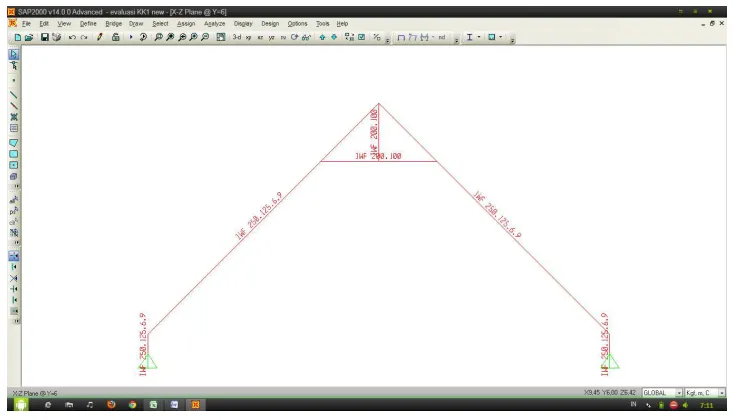Choose the reshape object tool
This screenshot has height=420, width=734.
[14, 66]
